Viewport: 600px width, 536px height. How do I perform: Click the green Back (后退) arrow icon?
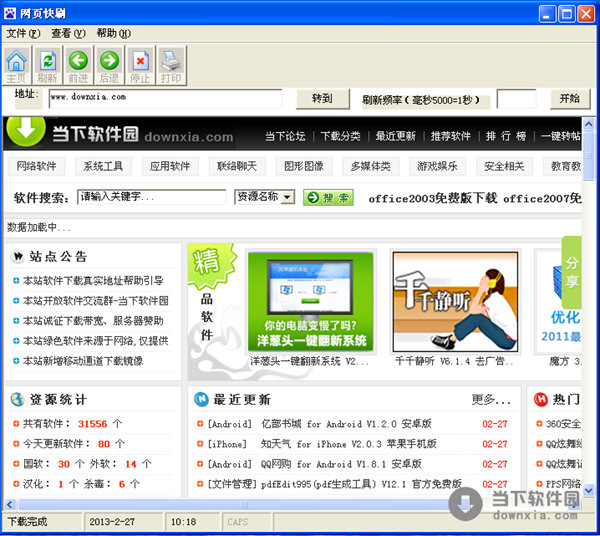(109, 65)
